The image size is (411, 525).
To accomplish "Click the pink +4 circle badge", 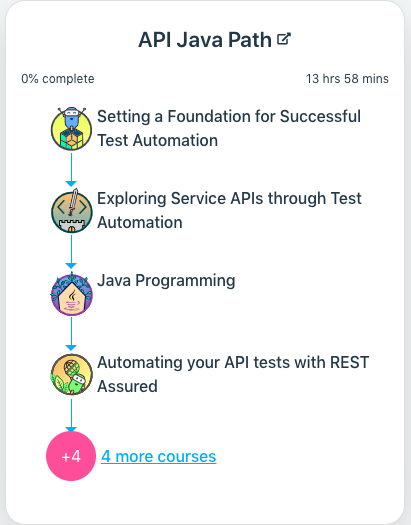I will [71, 456].
